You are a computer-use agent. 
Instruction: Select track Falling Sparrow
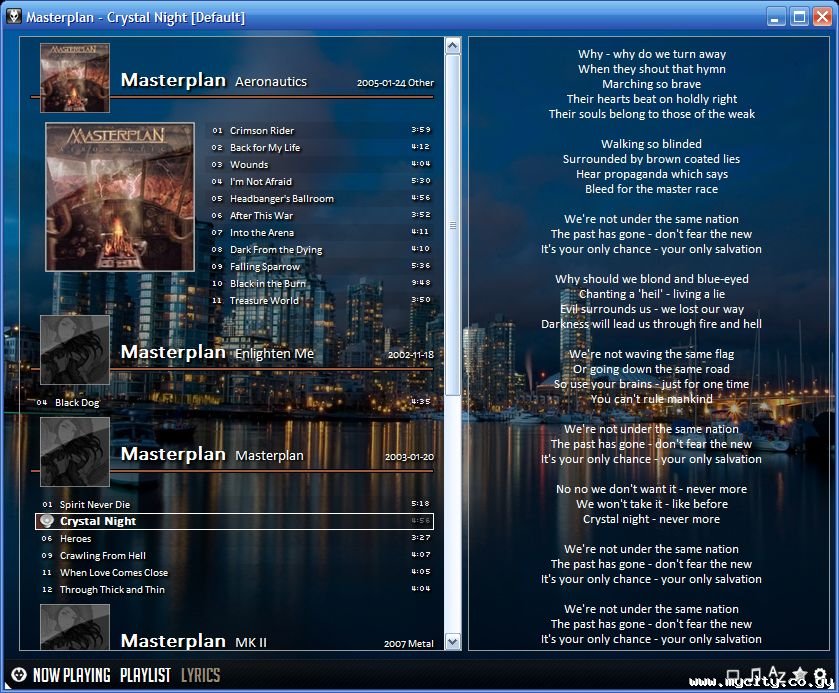321,266
